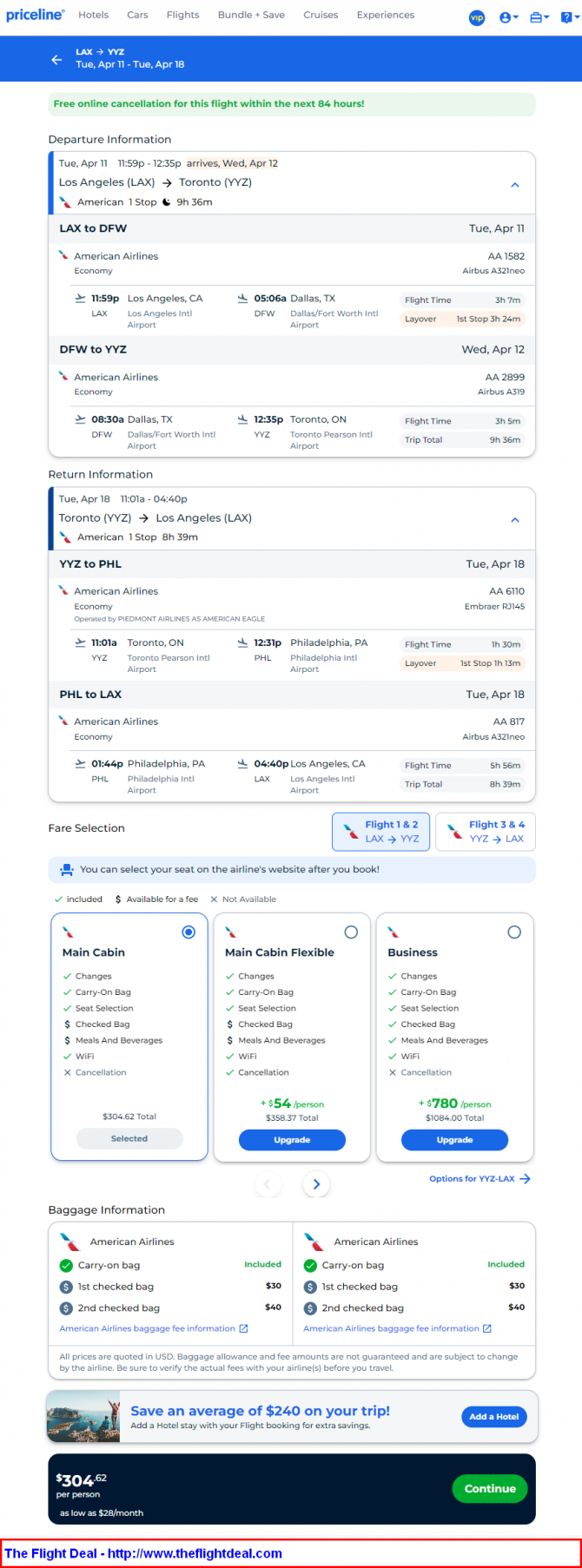Click landing icon beside 05:06a Dallas
This screenshot has width=582, height=1568.
tap(242, 298)
